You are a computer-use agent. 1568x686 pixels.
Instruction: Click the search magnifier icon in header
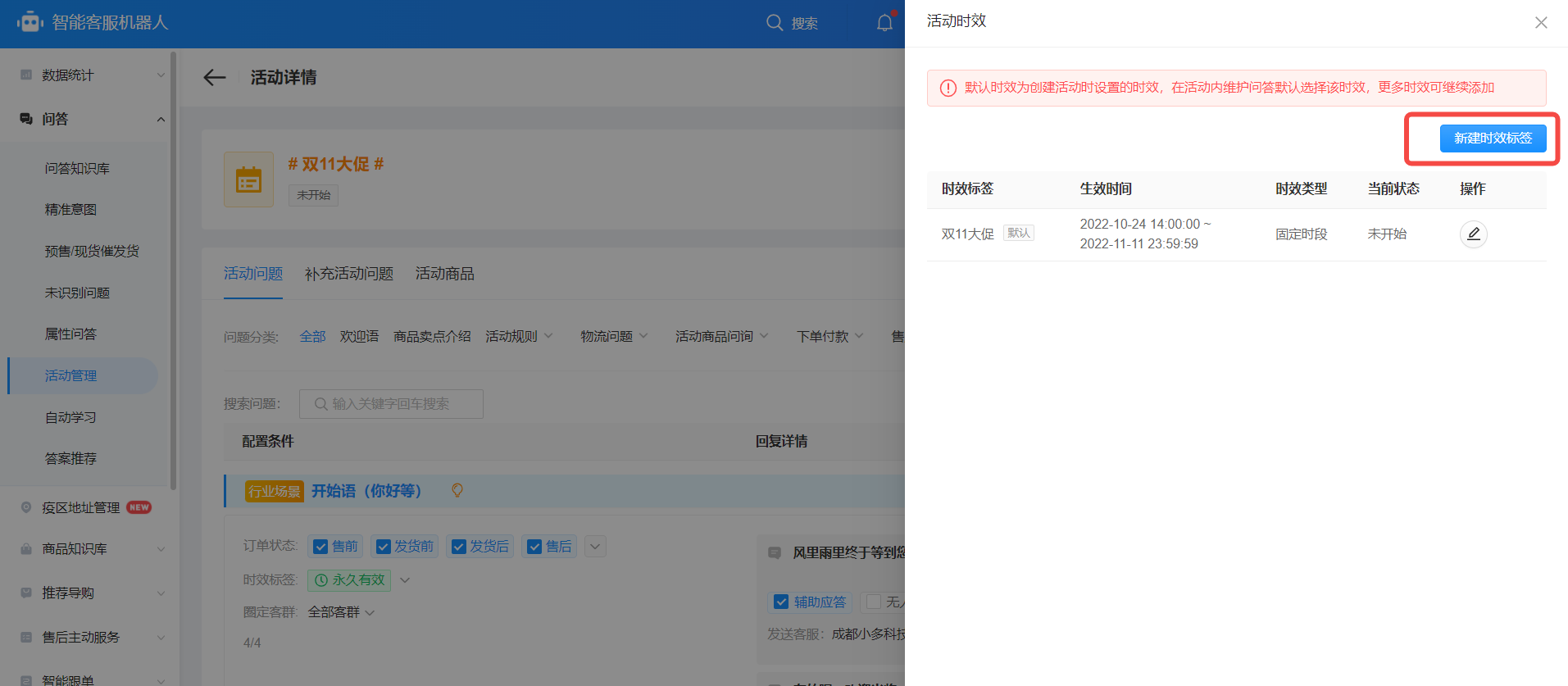click(x=775, y=23)
